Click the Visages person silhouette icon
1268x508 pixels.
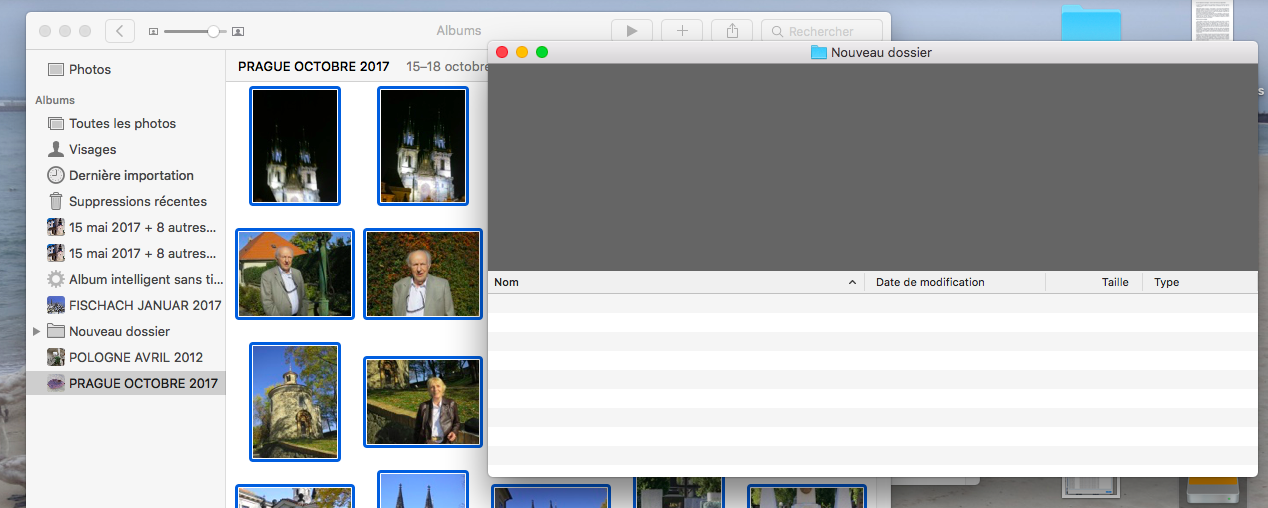point(56,150)
